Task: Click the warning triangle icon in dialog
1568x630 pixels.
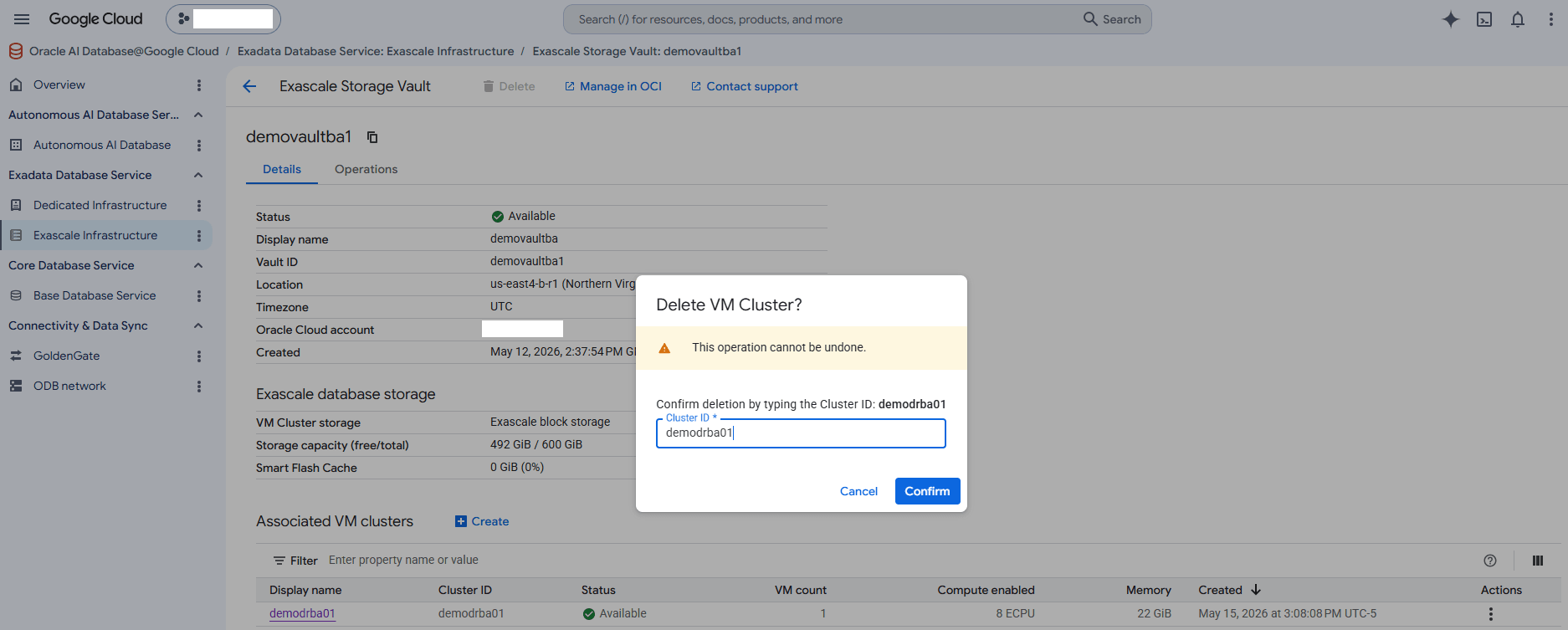Action: 664,348
